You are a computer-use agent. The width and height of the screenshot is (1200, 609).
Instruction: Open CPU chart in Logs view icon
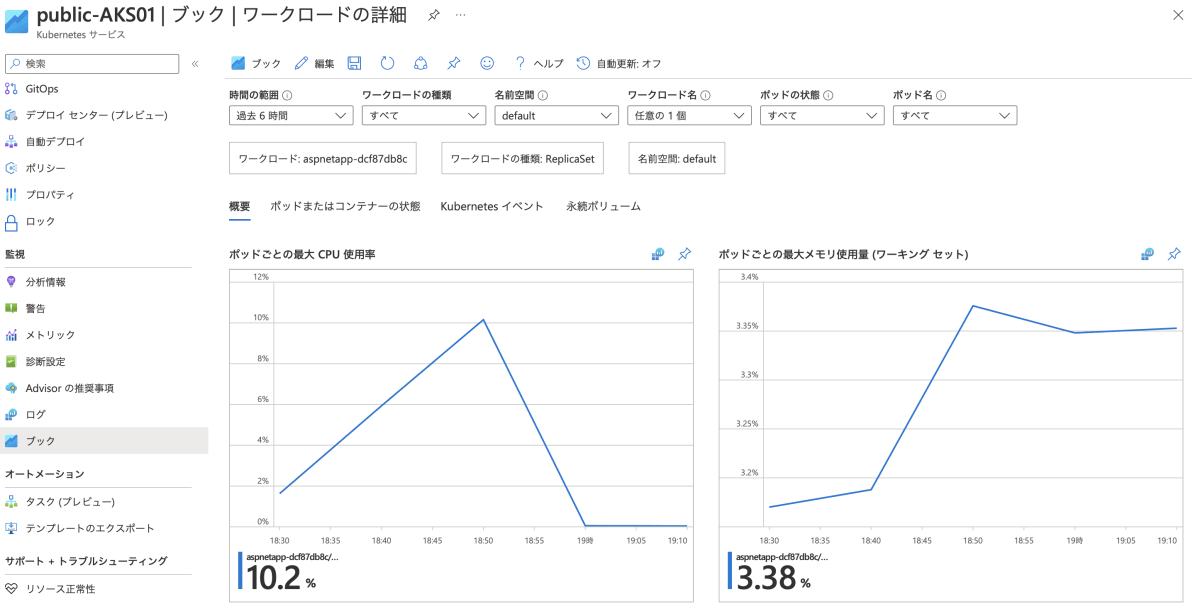tap(658, 254)
